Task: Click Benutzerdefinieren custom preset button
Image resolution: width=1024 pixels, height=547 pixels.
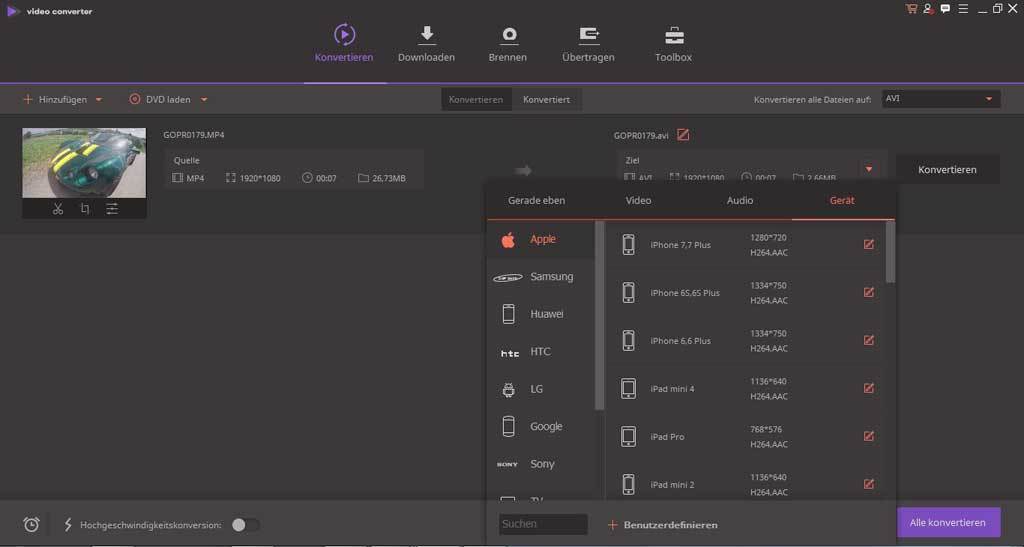Action: coord(663,525)
